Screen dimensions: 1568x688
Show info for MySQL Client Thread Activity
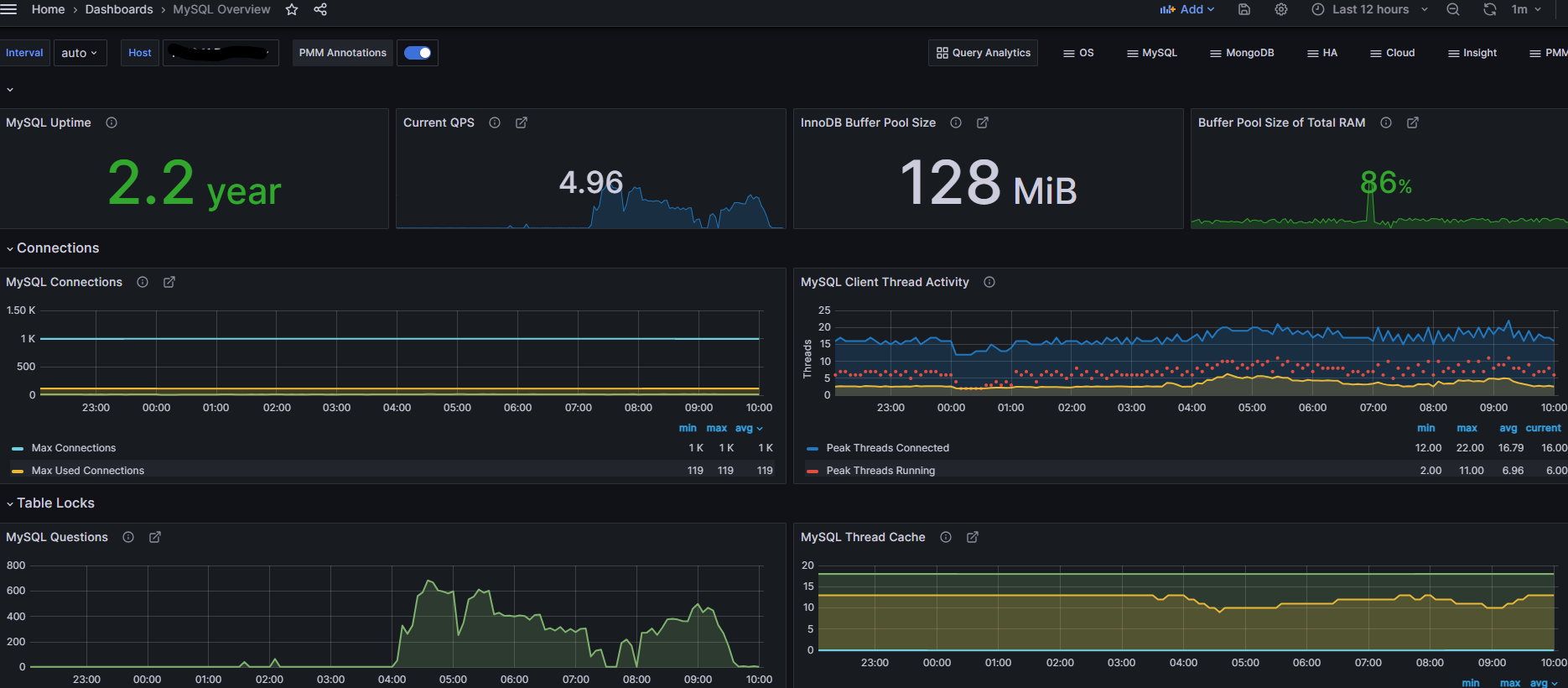click(989, 282)
